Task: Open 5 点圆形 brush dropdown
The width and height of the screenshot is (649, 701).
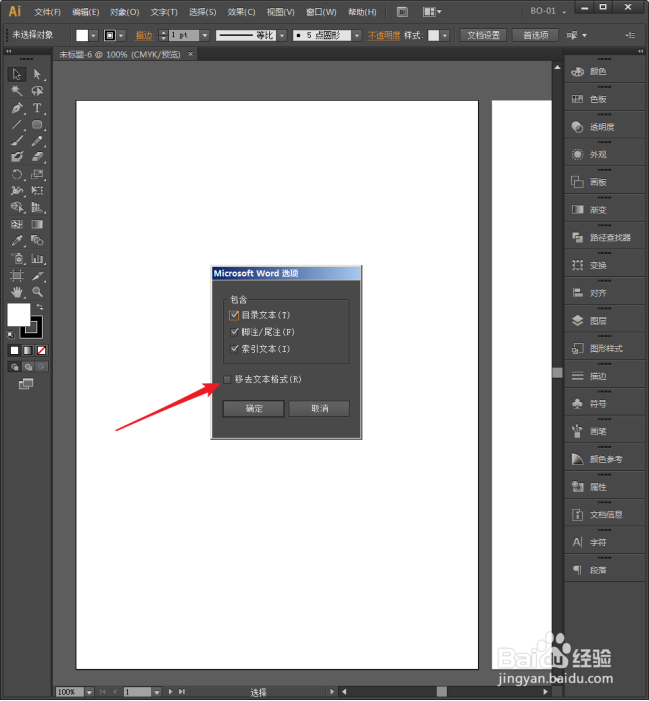Action: pyautogui.click(x=357, y=35)
